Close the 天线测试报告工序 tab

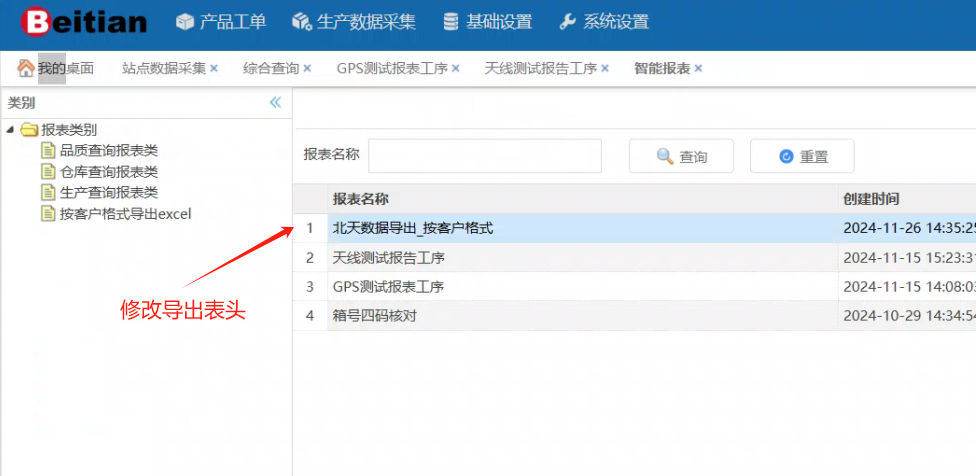click(605, 68)
